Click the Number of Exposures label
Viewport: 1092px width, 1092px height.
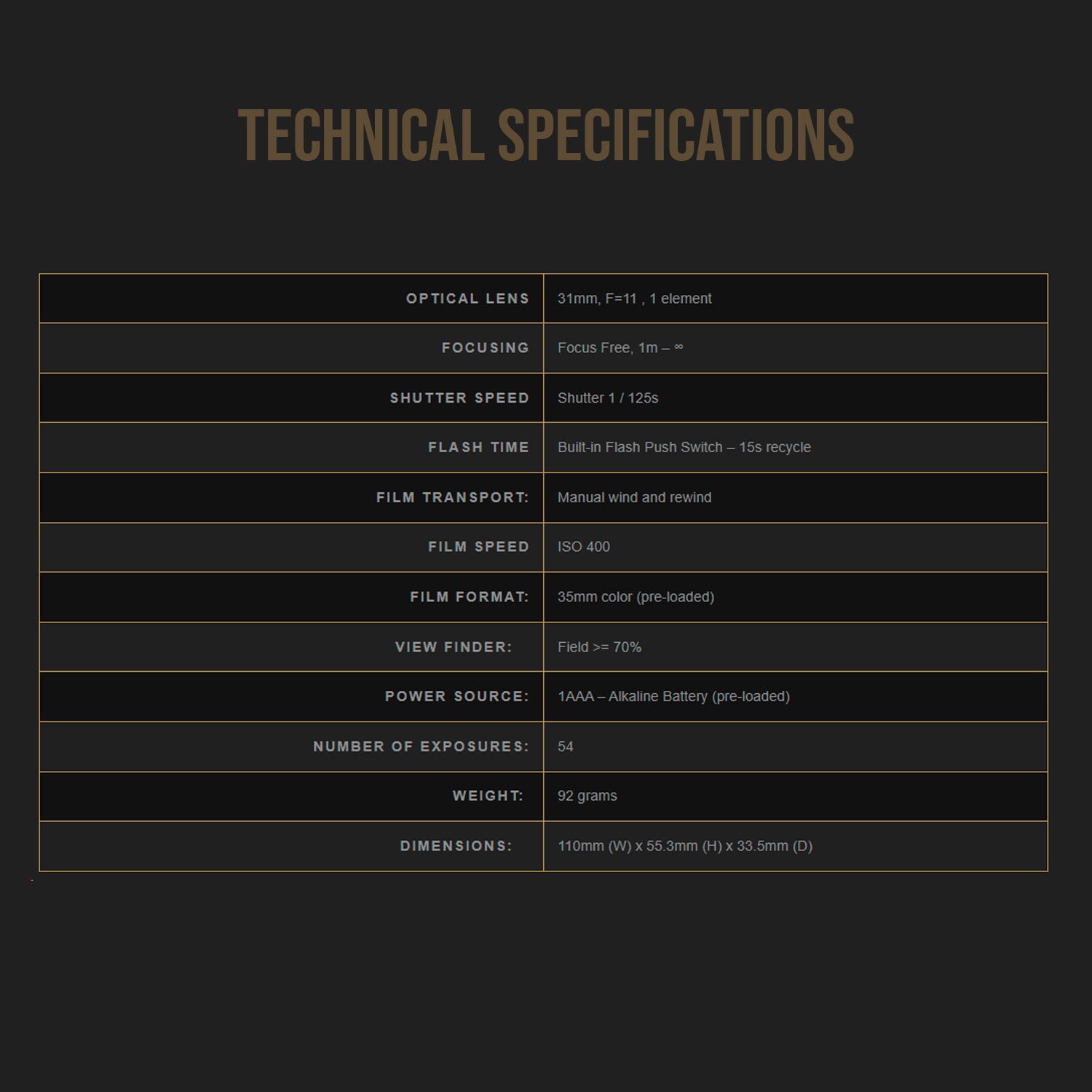(421, 747)
